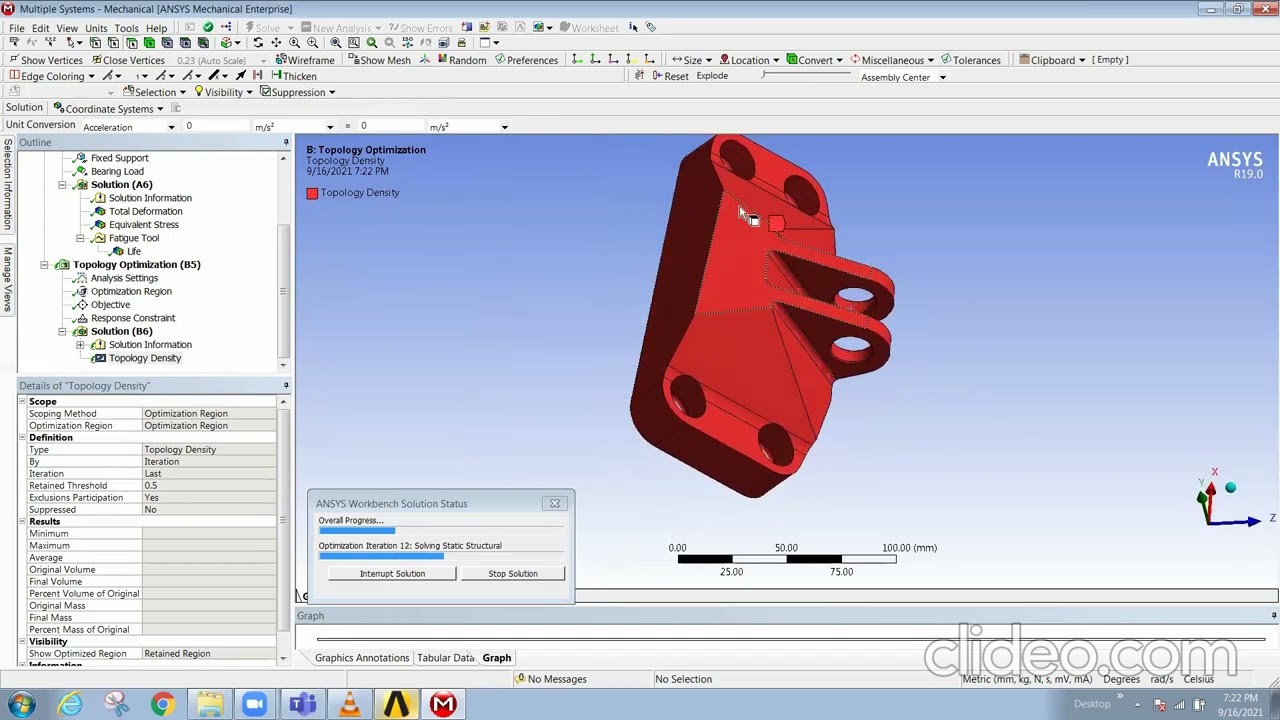Screen dimensions: 1280x720
Task: Switch to the Graphics Annotations tab
Action: coord(362,658)
